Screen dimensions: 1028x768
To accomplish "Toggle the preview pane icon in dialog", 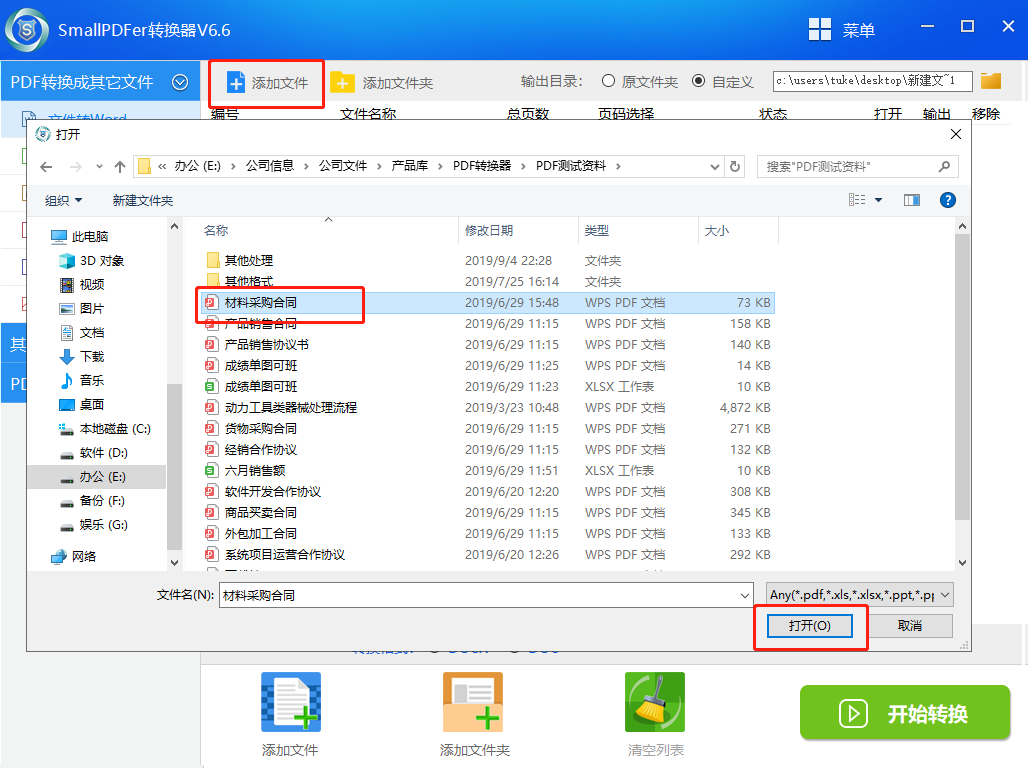I will coord(911,199).
